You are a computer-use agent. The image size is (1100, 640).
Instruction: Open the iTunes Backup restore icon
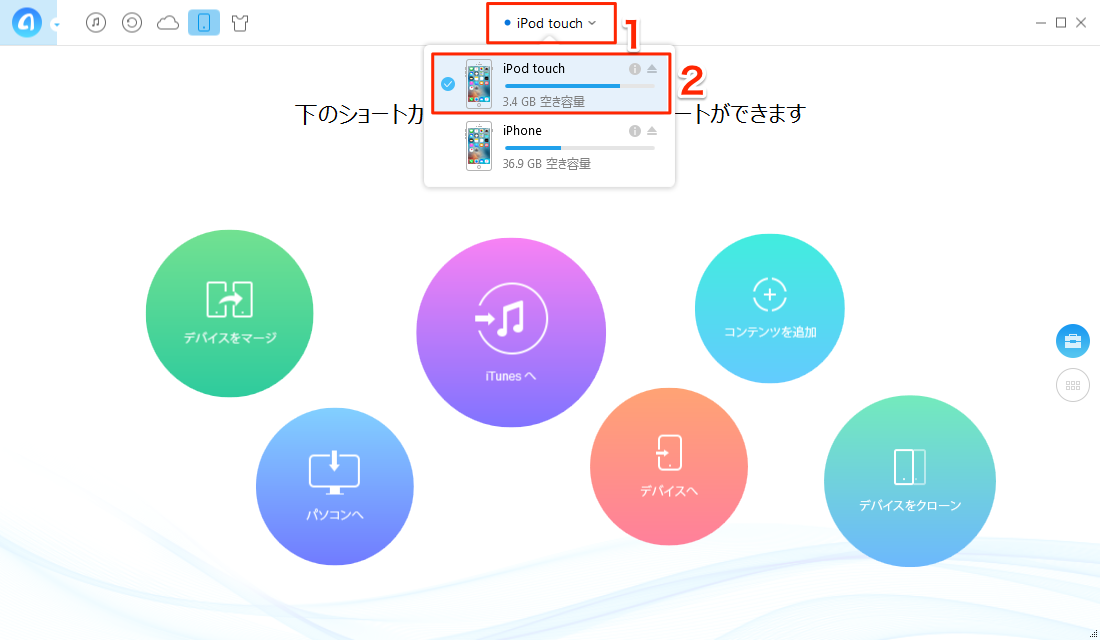click(132, 23)
